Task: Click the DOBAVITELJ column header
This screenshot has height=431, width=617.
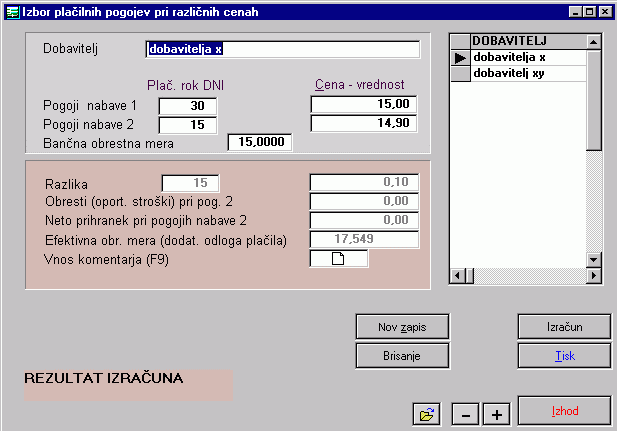Action: [528, 41]
